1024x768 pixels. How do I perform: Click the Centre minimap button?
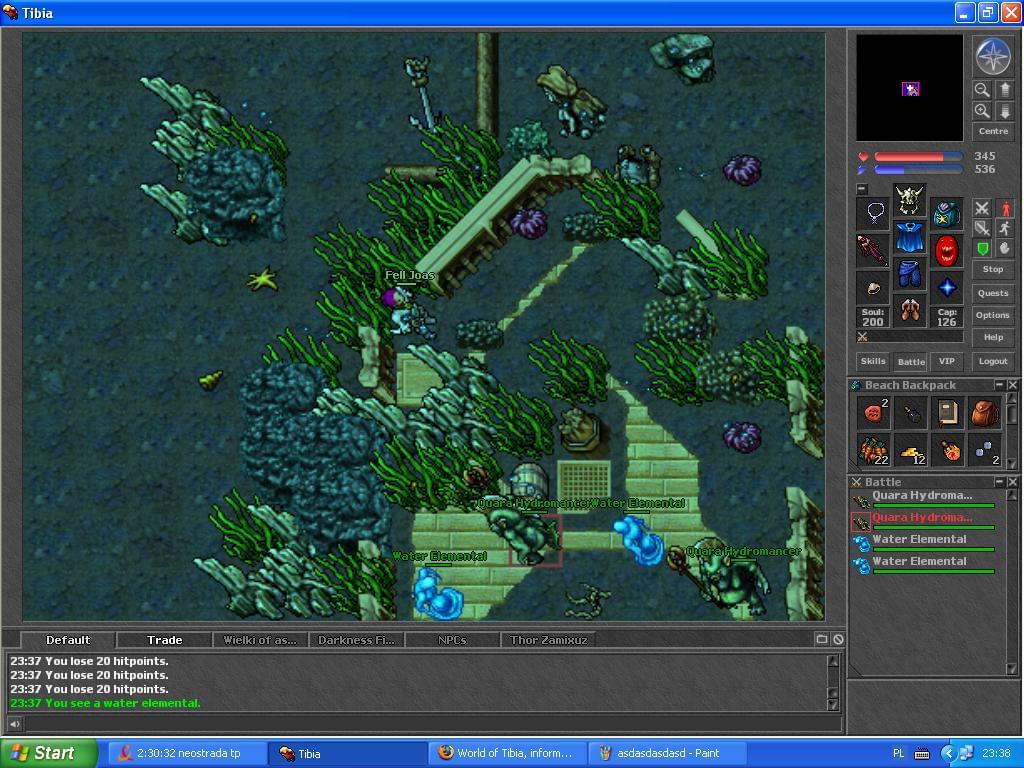tap(993, 131)
